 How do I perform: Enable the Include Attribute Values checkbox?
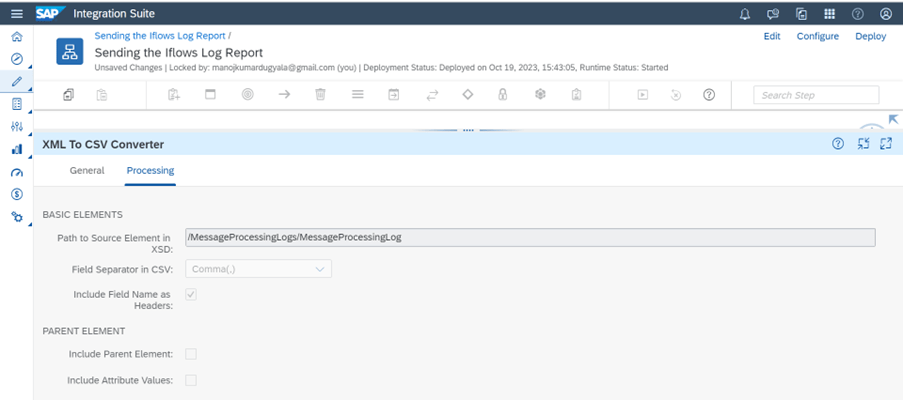point(191,380)
